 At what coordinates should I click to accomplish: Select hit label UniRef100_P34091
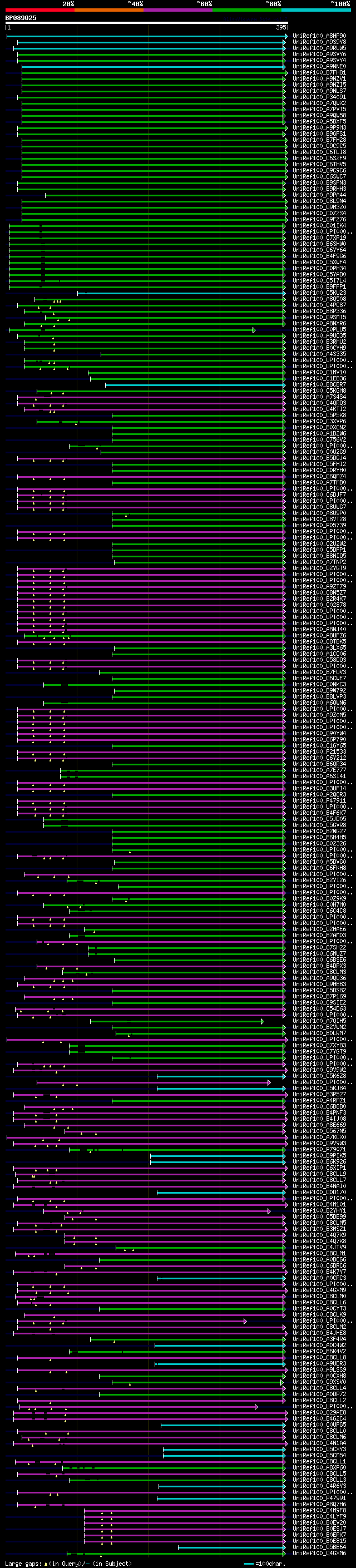pyautogui.click(x=319, y=97)
